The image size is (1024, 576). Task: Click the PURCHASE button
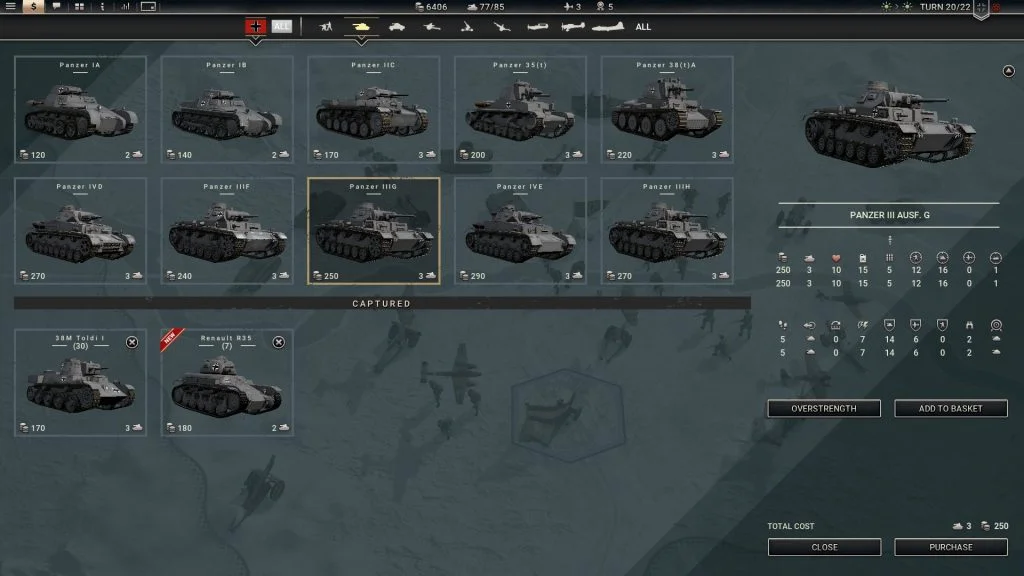[x=951, y=547]
